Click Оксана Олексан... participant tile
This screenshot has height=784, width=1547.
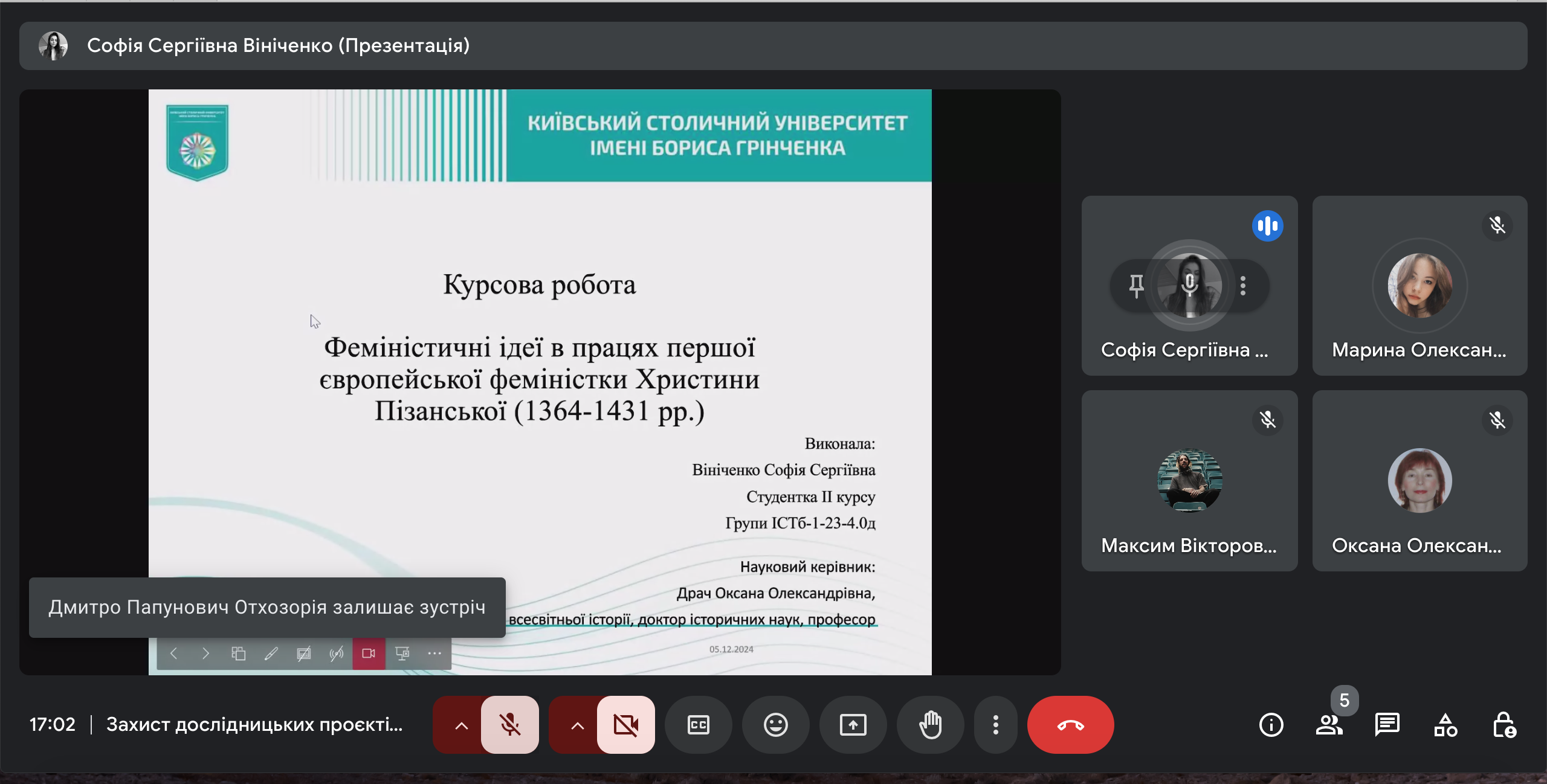point(1419,481)
